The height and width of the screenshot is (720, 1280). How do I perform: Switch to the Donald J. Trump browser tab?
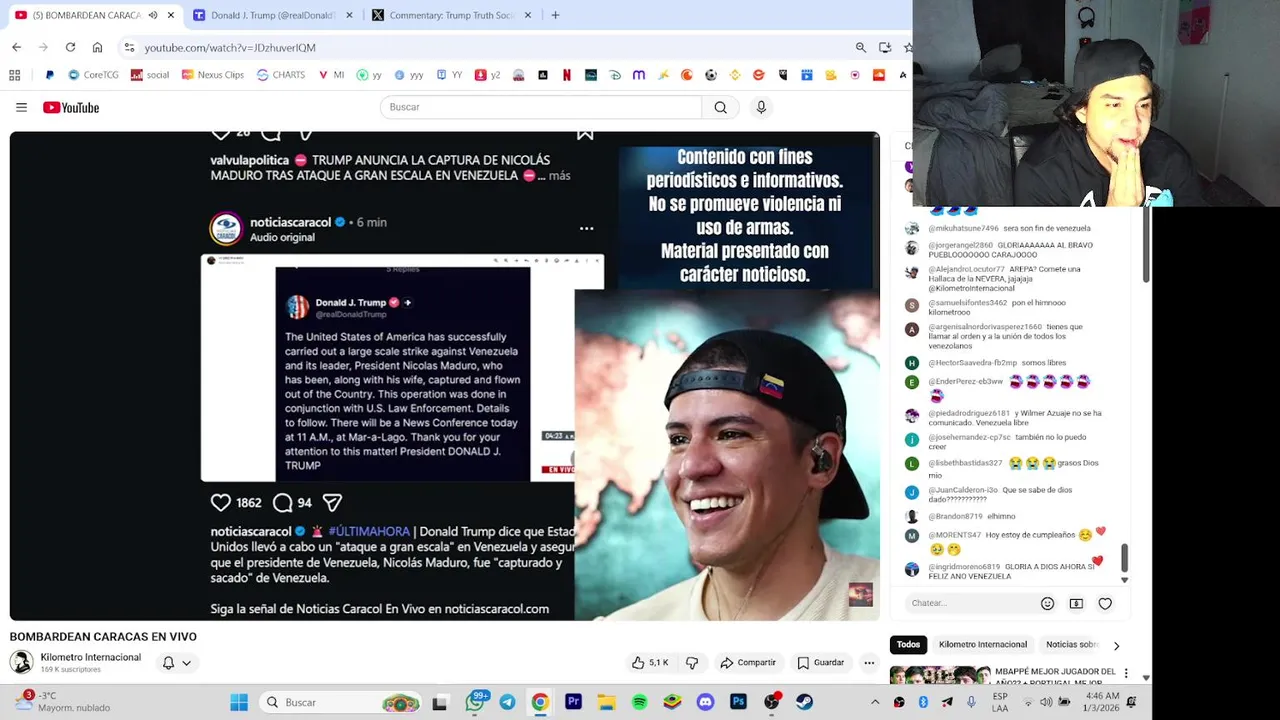[272, 15]
